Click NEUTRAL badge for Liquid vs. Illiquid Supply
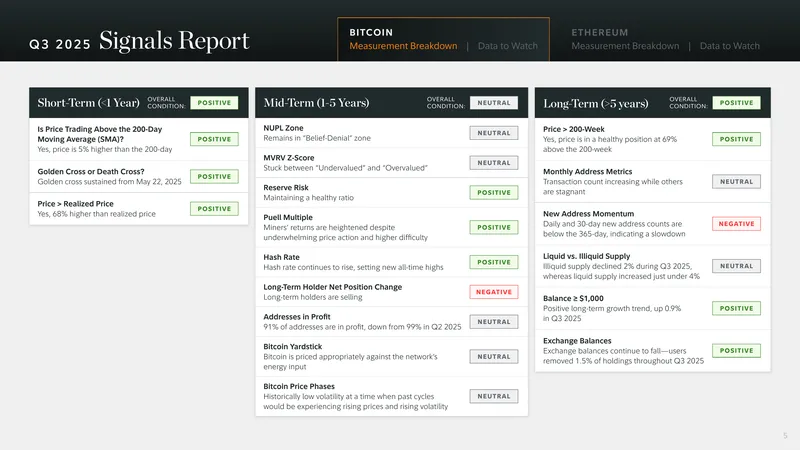 coord(736,266)
